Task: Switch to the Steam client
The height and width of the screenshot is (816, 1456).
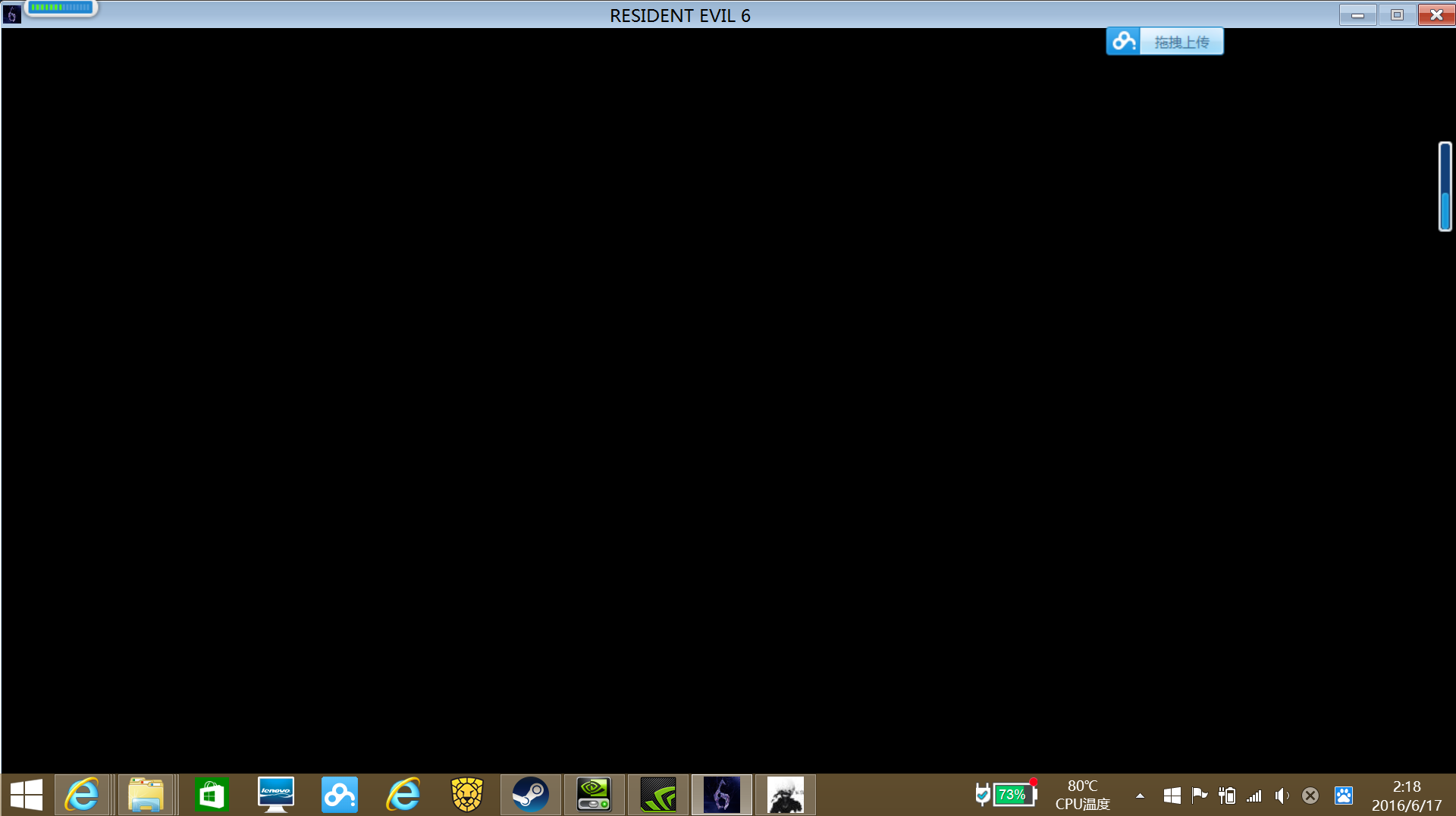Action: [x=531, y=795]
